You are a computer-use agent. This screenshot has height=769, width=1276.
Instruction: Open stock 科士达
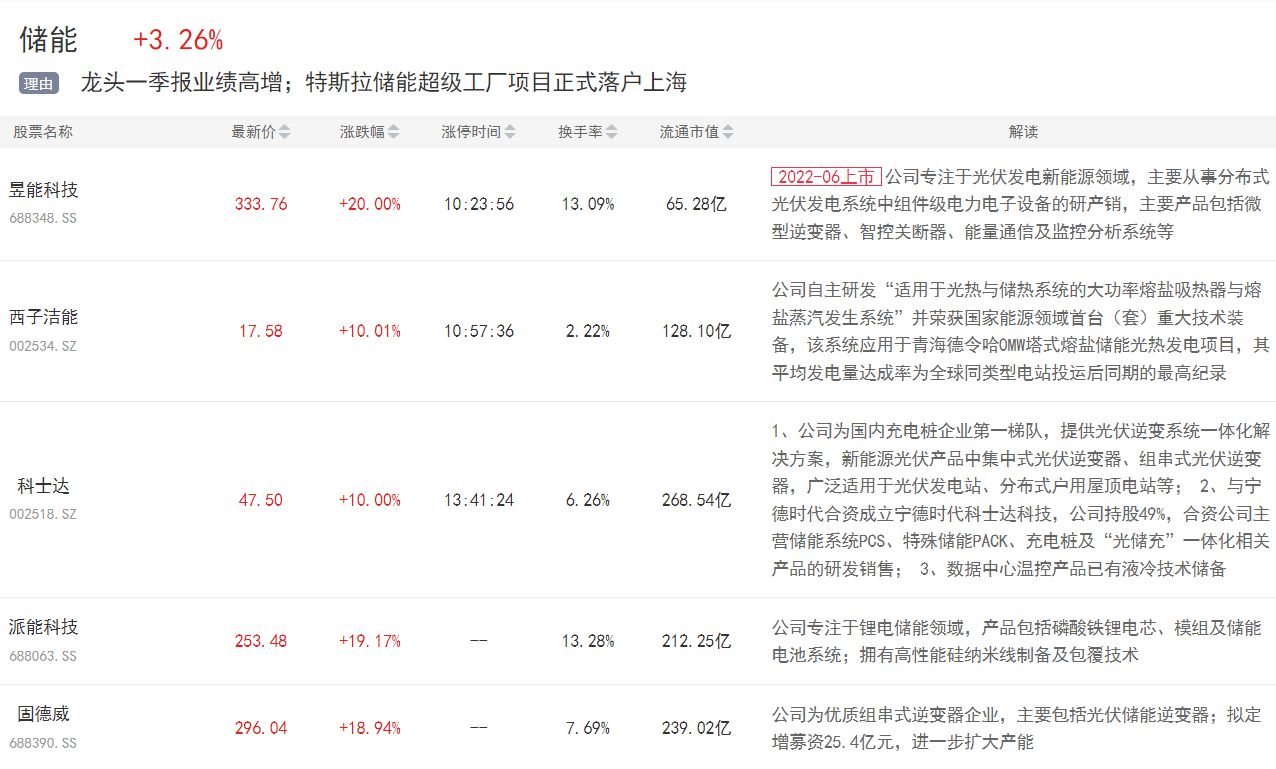coord(44,486)
